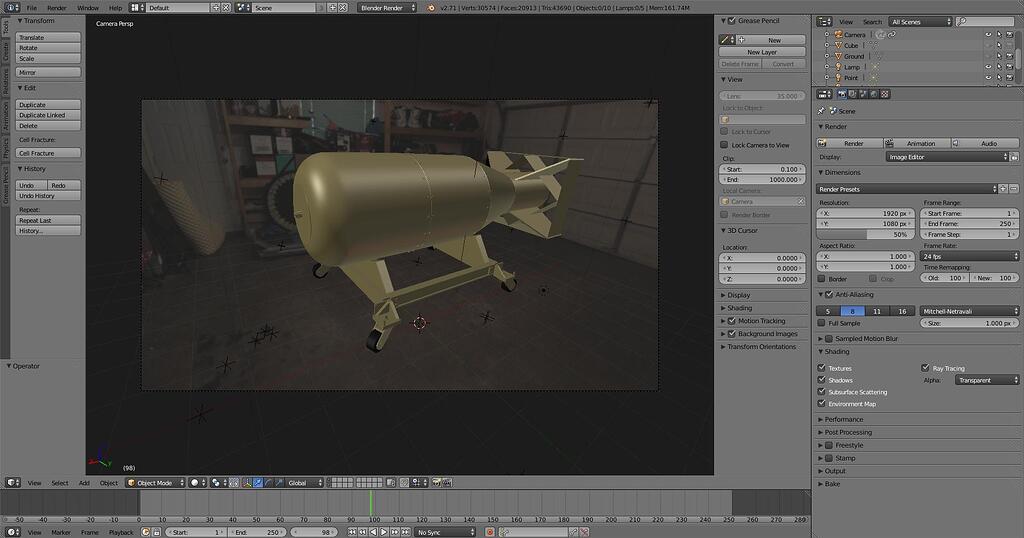Select the rotate manipulator arc icon

pos(268,483)
